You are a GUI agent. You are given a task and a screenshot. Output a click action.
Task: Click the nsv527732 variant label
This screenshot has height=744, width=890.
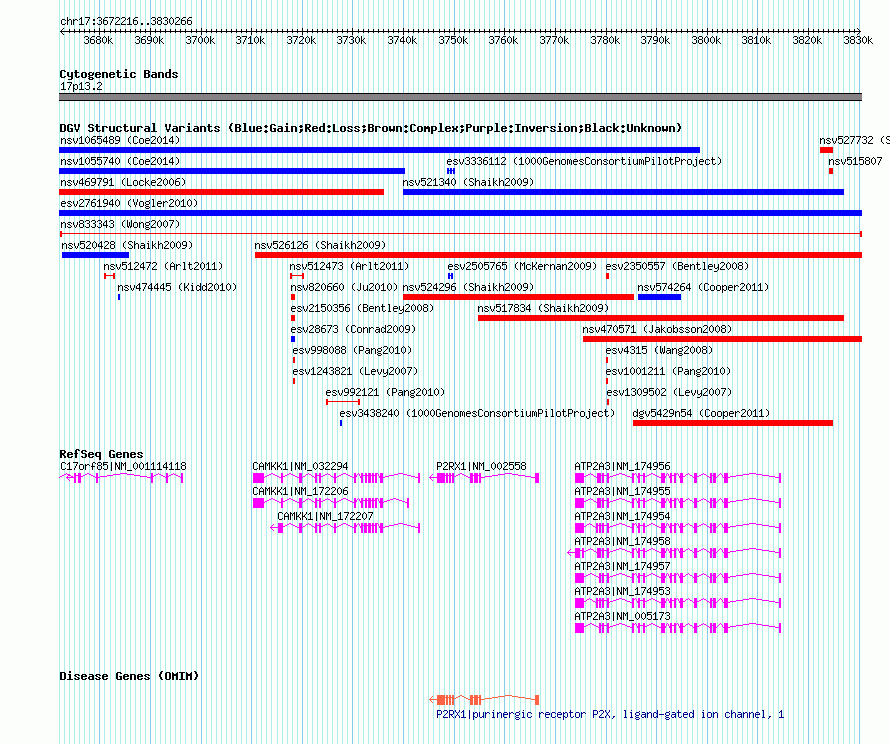[854, 140]
